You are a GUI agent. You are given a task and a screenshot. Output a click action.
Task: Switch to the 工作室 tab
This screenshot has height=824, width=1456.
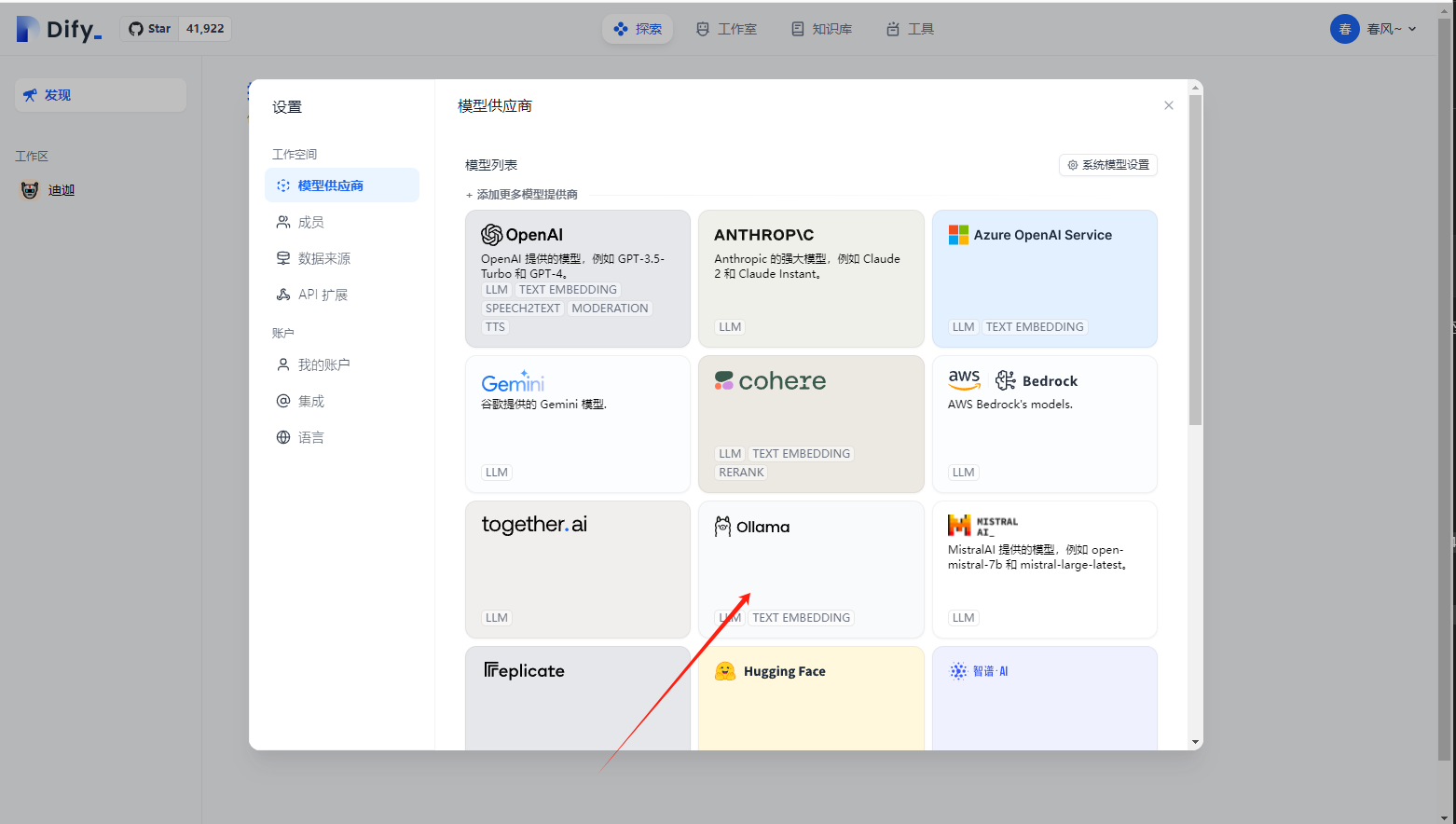726,29
